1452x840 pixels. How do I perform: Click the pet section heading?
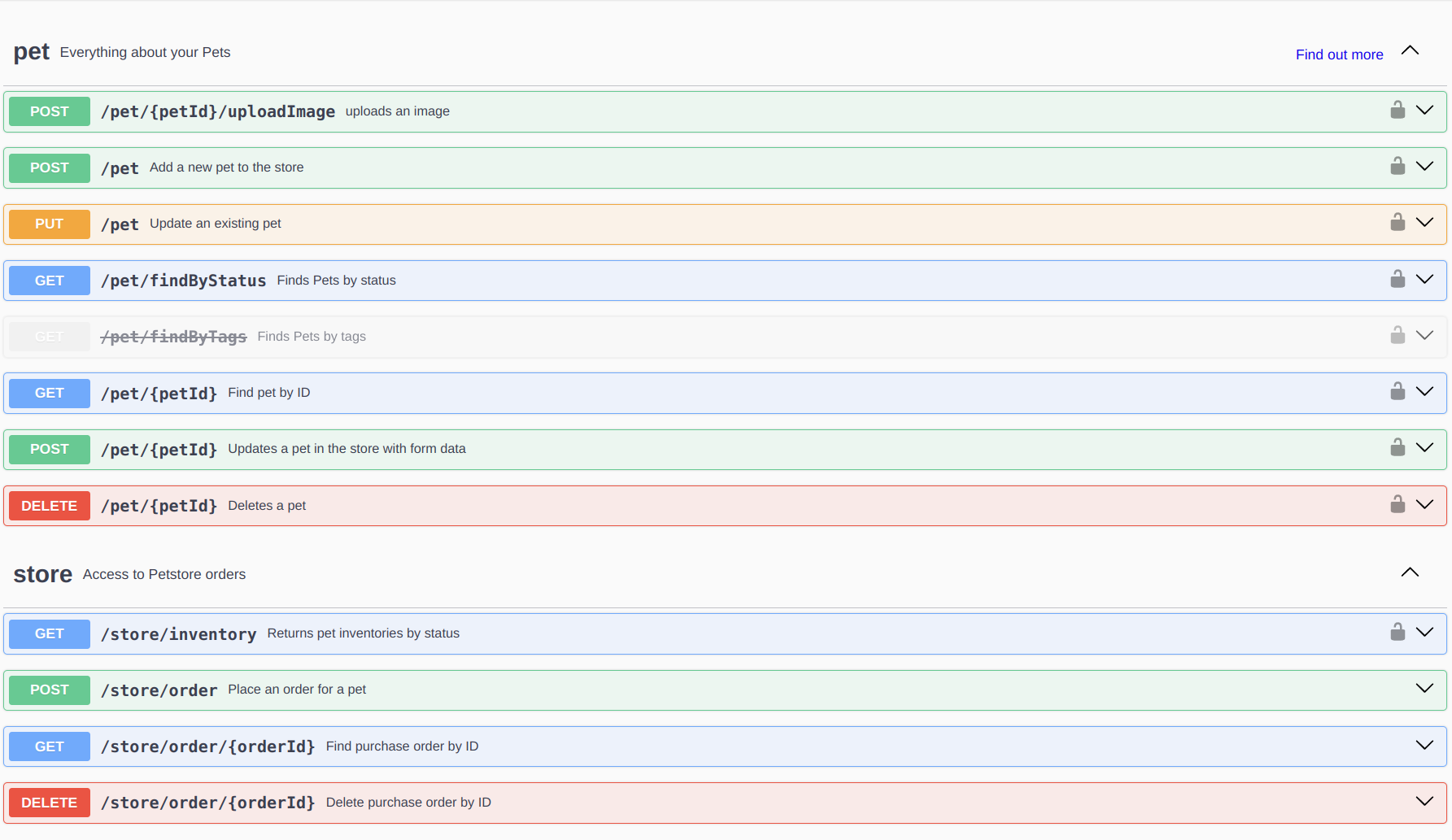(32, 52)
